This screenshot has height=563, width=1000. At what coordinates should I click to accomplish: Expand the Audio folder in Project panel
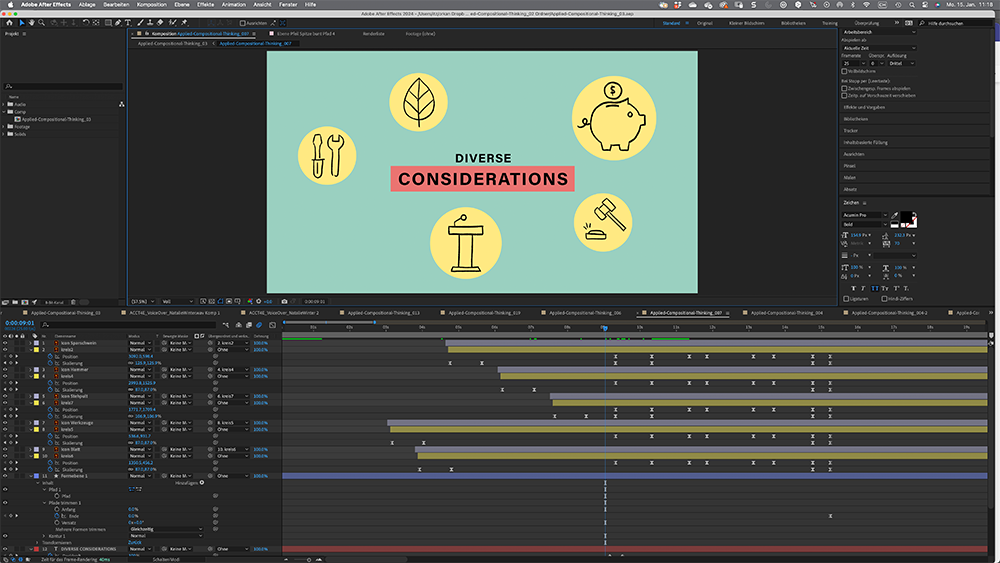[x=4, y=104]
